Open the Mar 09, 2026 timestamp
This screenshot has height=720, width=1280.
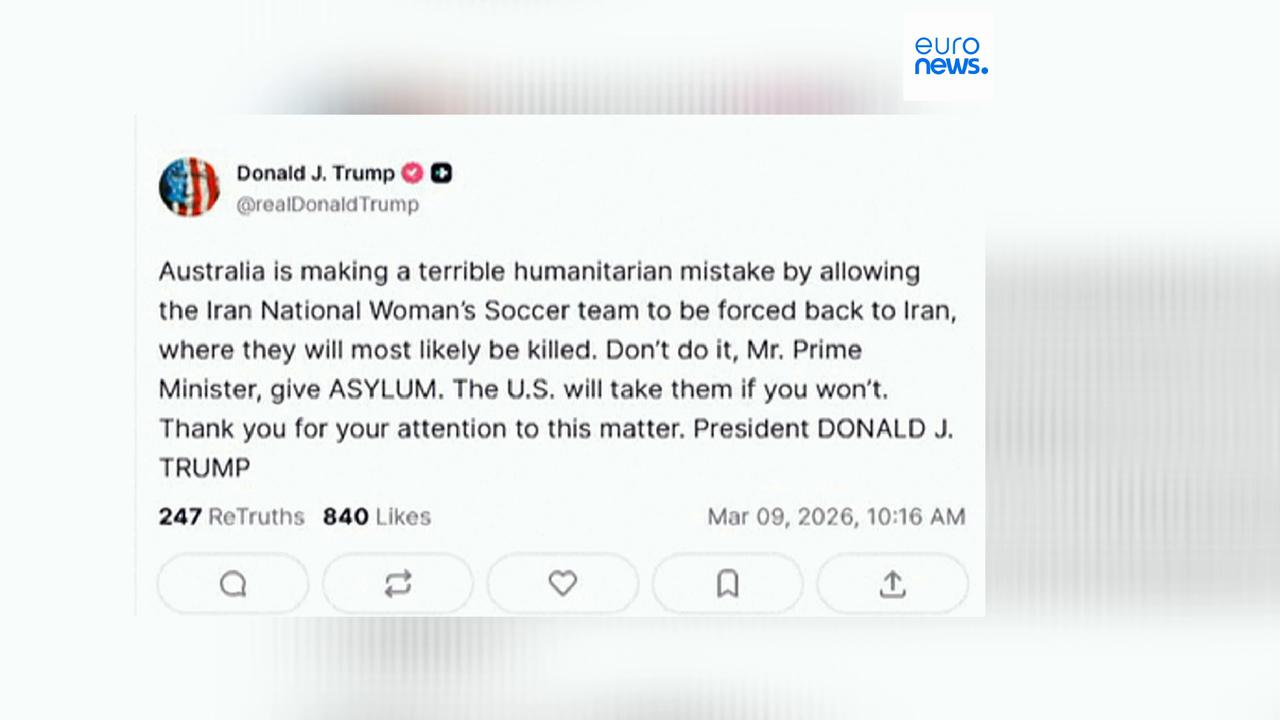coord(836,517)
